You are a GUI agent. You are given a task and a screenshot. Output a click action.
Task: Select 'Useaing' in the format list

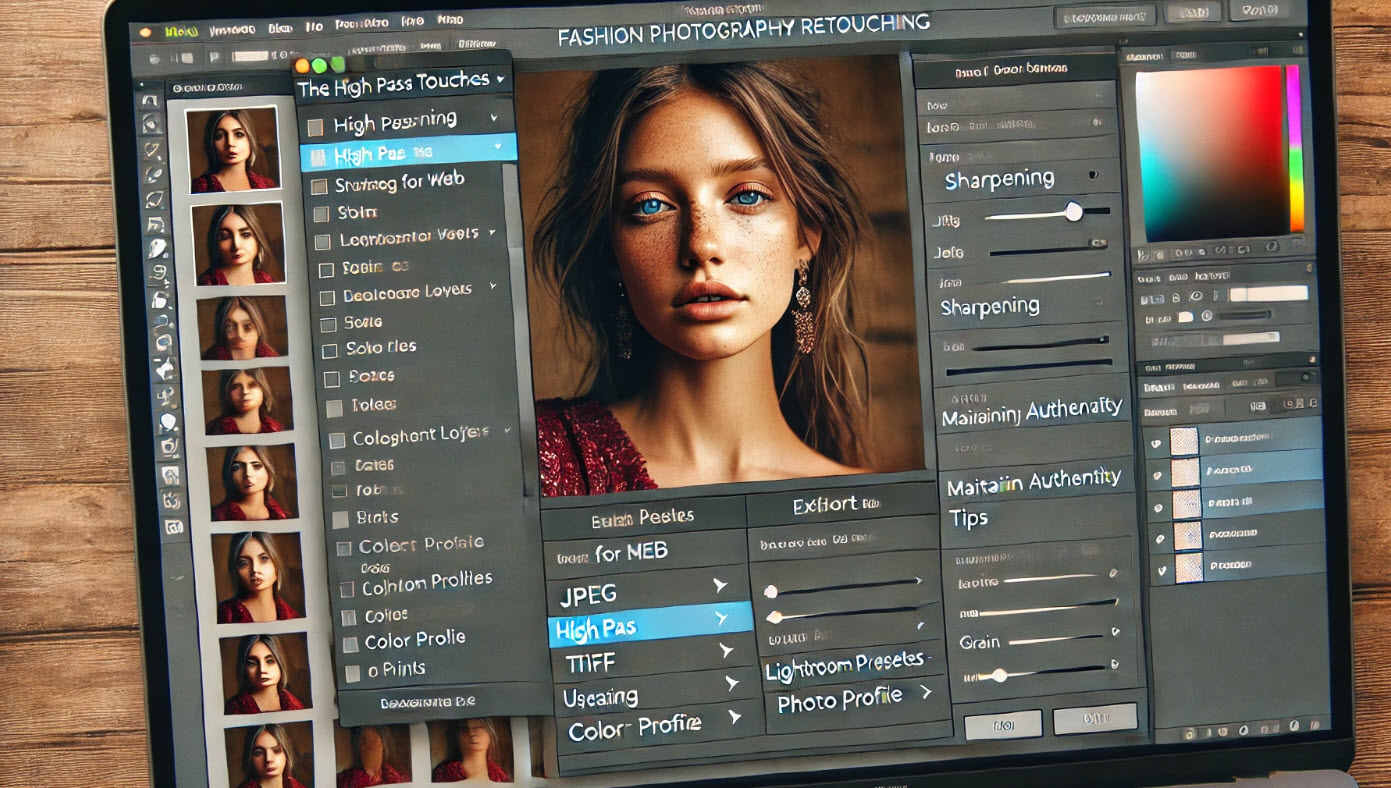(x=600, y=697)
